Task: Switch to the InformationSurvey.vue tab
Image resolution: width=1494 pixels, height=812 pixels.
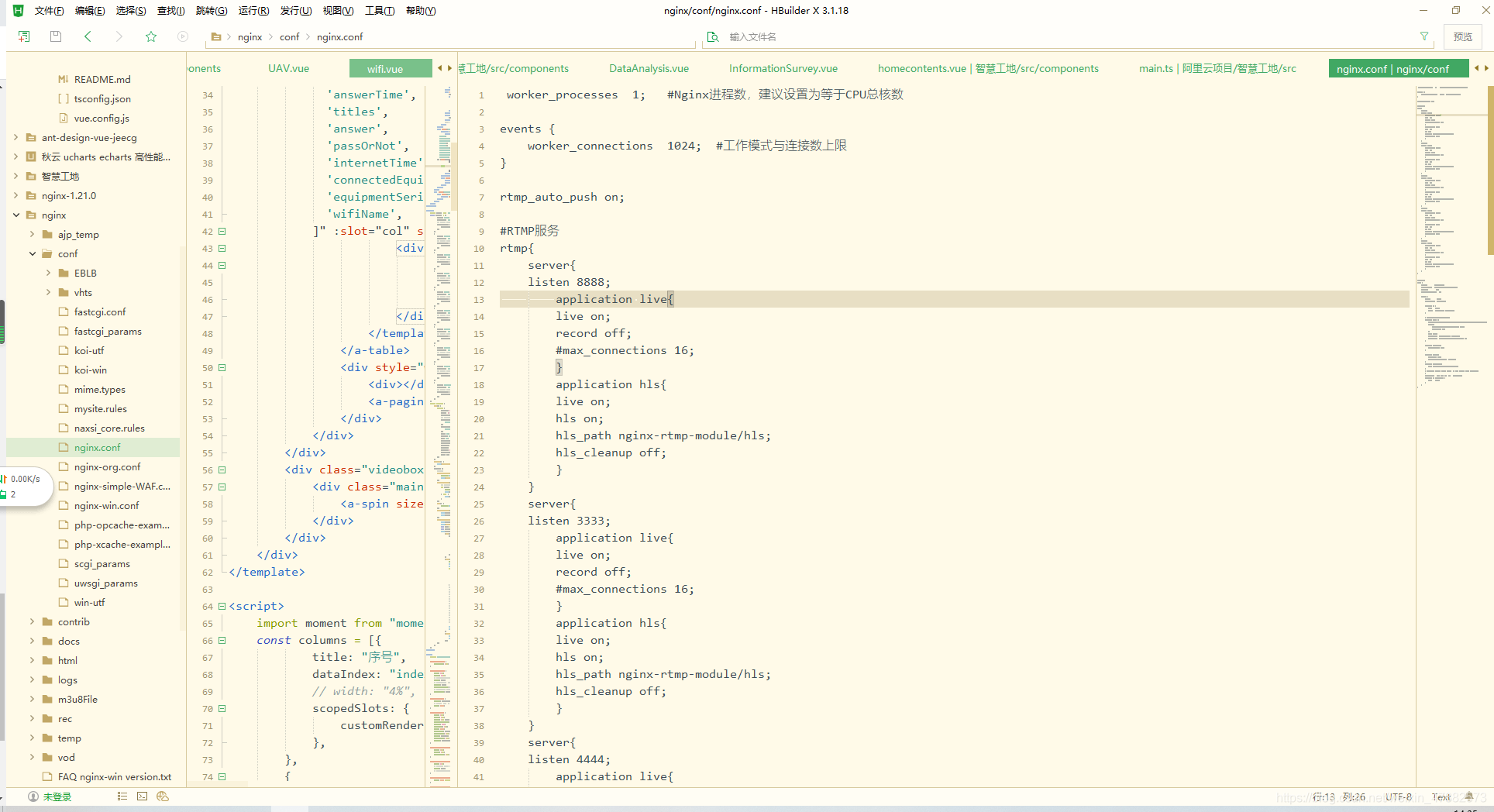Action: coord(783,68)
